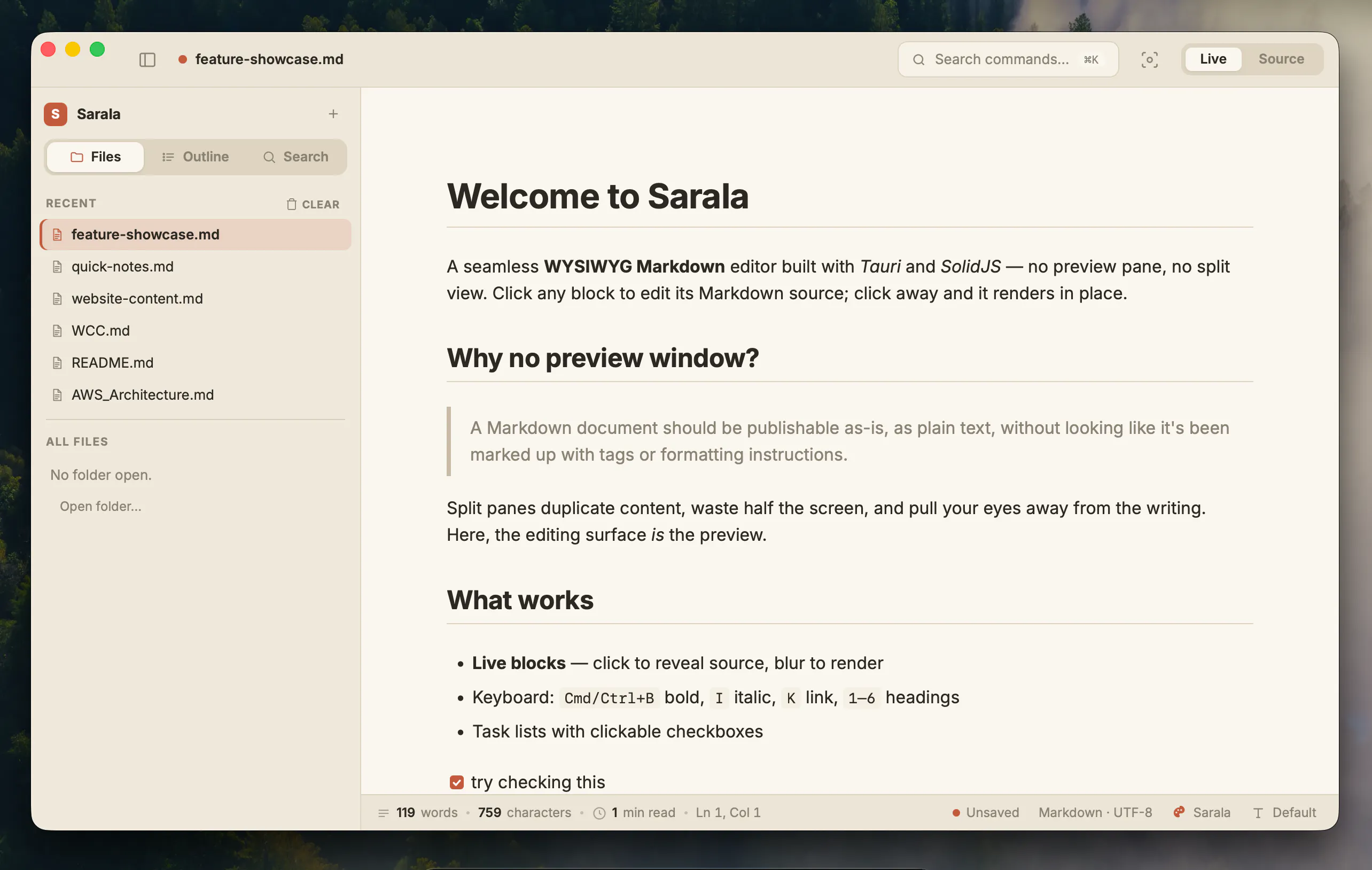Click the Live blocks bullet item
Viewport: 1372px width, 870px height.
[x=677, y=663]
